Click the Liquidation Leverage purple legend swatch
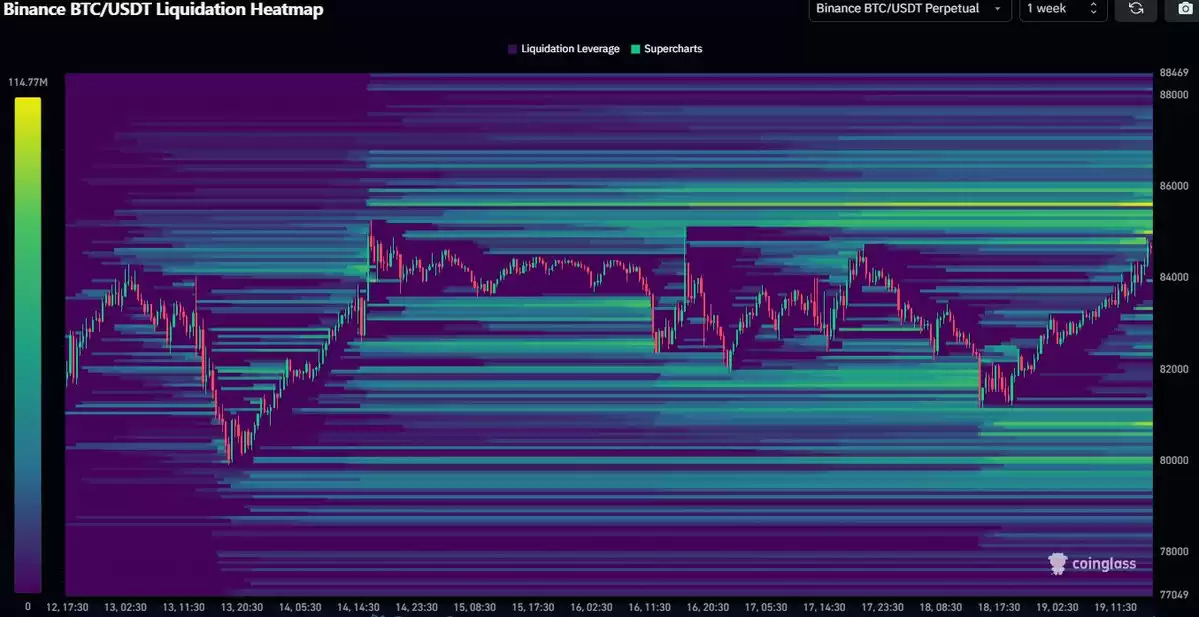Image resolution: width=1199 pixels, height=617 pixels. click(x=512, y=49)
